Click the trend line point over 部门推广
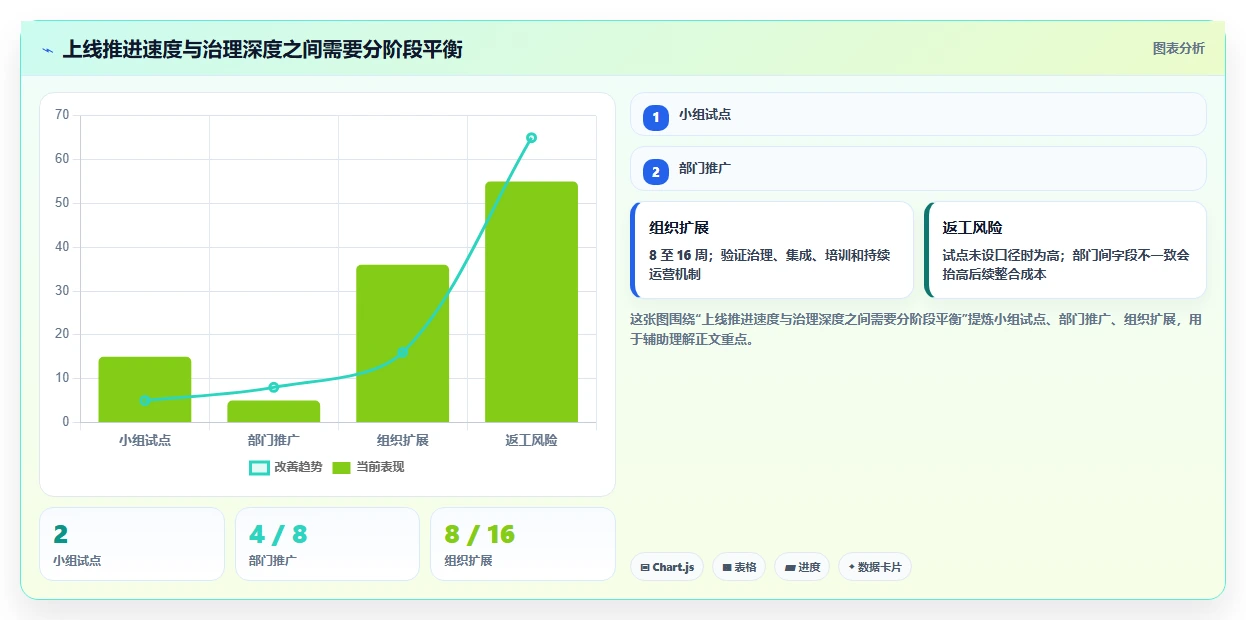Image resolution: width=1246 pixels, height=620 pixels. (274, 387)
